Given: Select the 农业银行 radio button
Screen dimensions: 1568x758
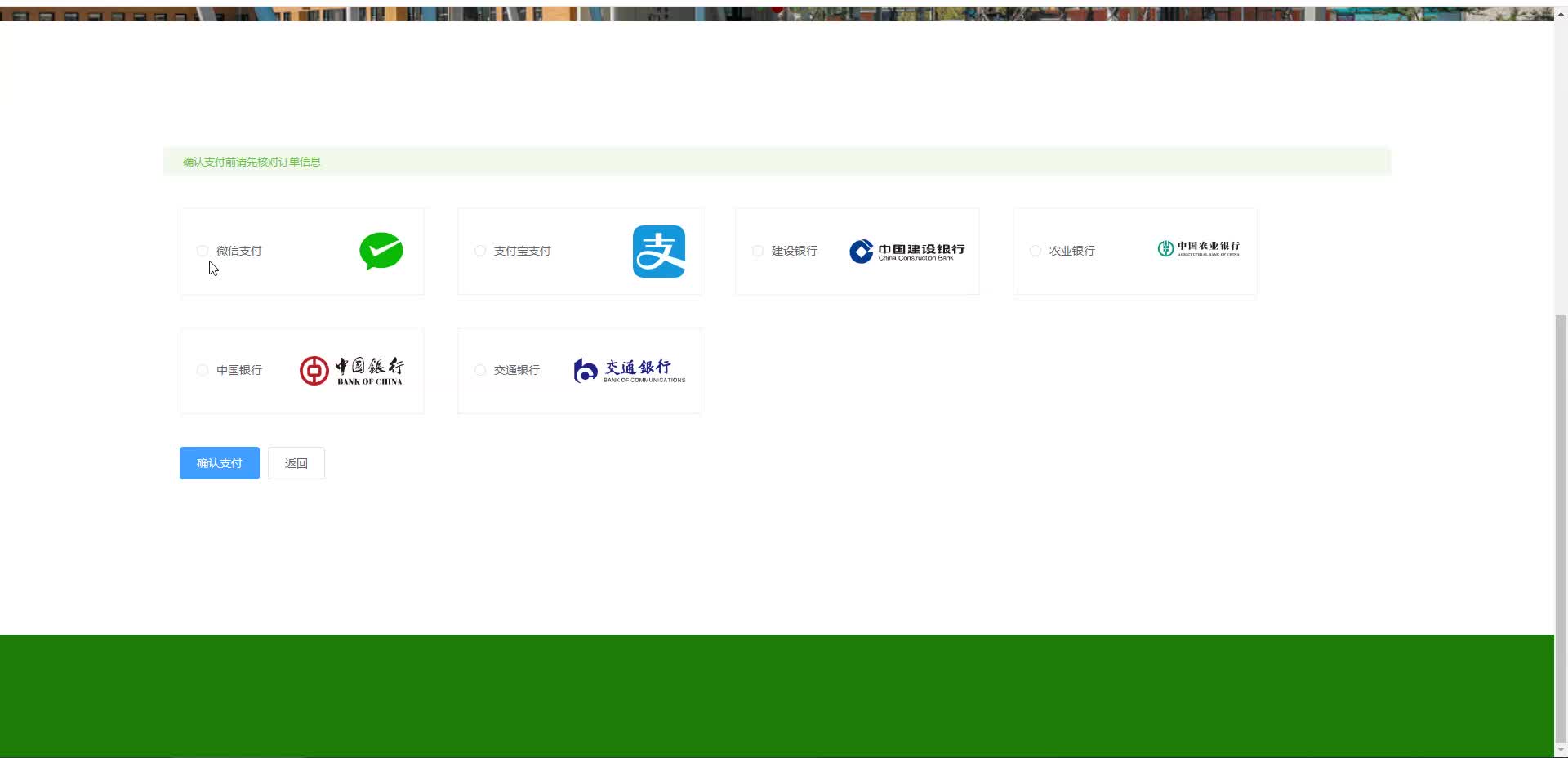Looking at the screenshot, I should 1036,251.
